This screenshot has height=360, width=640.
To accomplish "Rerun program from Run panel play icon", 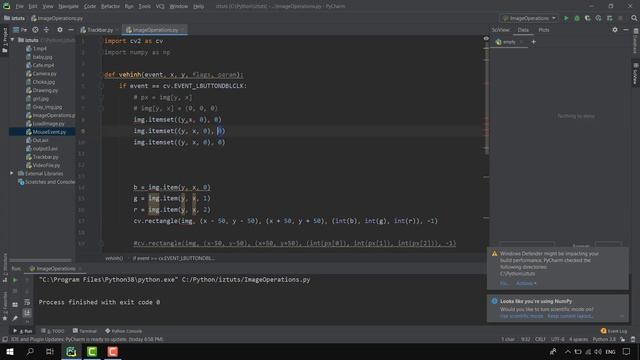I will point(15,280).
